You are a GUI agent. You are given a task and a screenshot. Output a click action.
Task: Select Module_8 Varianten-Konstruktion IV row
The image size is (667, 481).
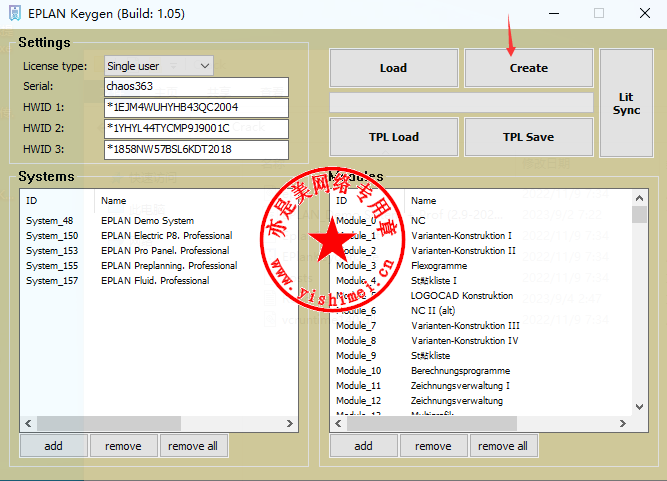coord(481,341)
